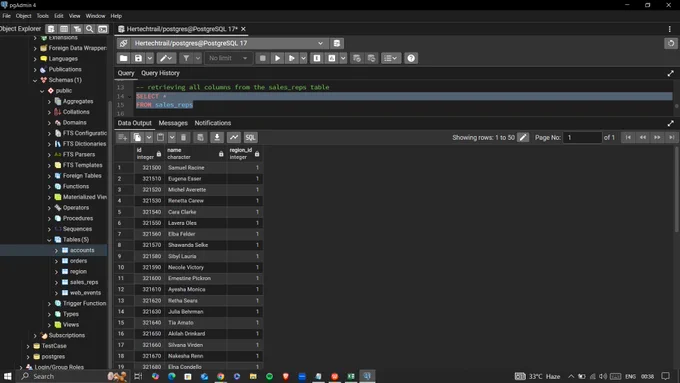
Task: Open the Edit pencil menu
Action: tap(166, 58)
